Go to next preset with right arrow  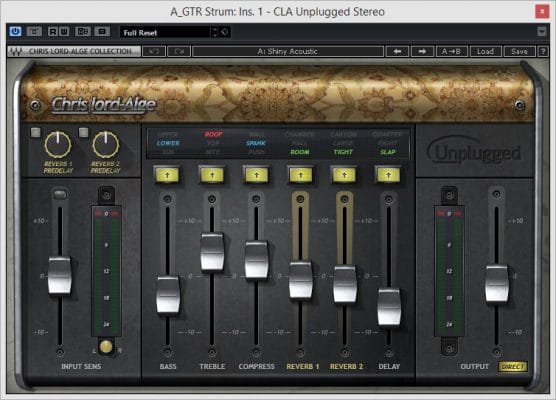point(422,51)
